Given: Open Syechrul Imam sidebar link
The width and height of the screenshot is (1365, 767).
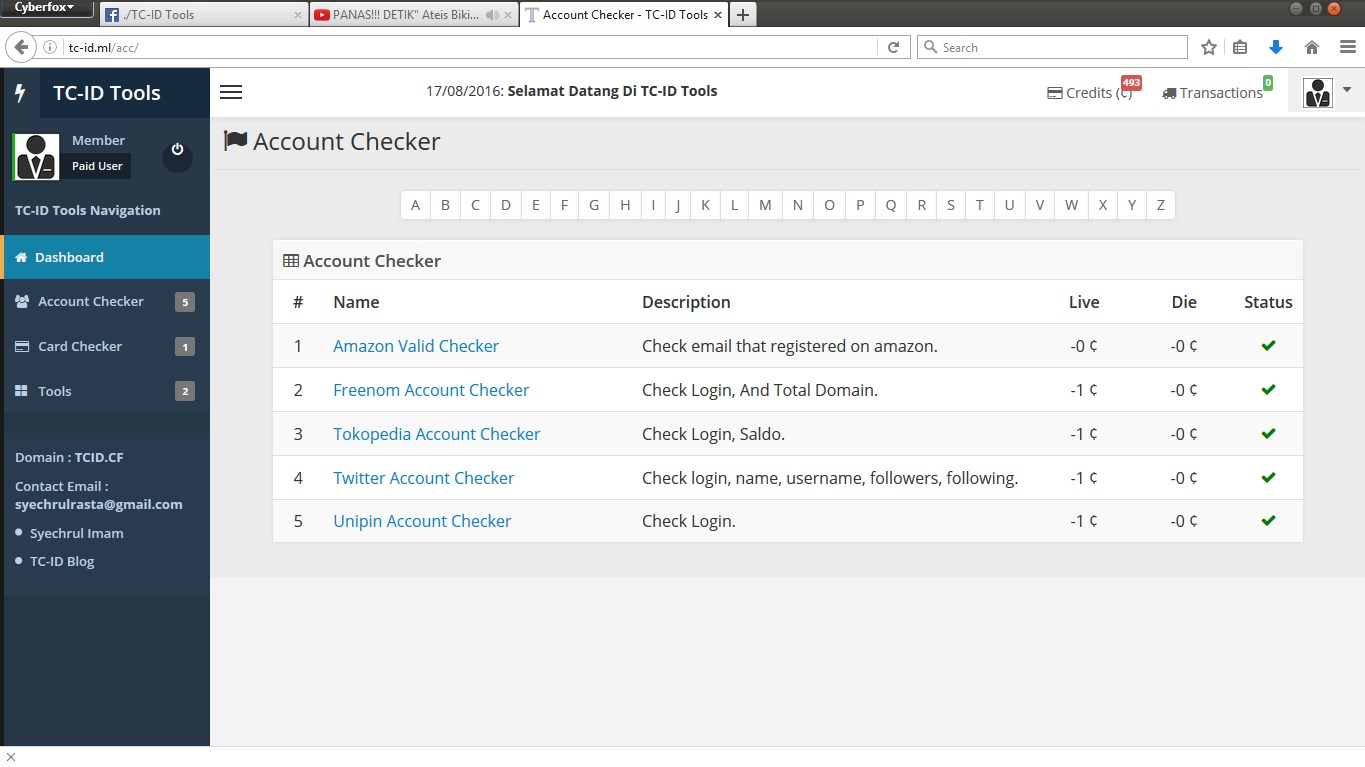Looking at the screenshot, I should click(x=77, y=533).
